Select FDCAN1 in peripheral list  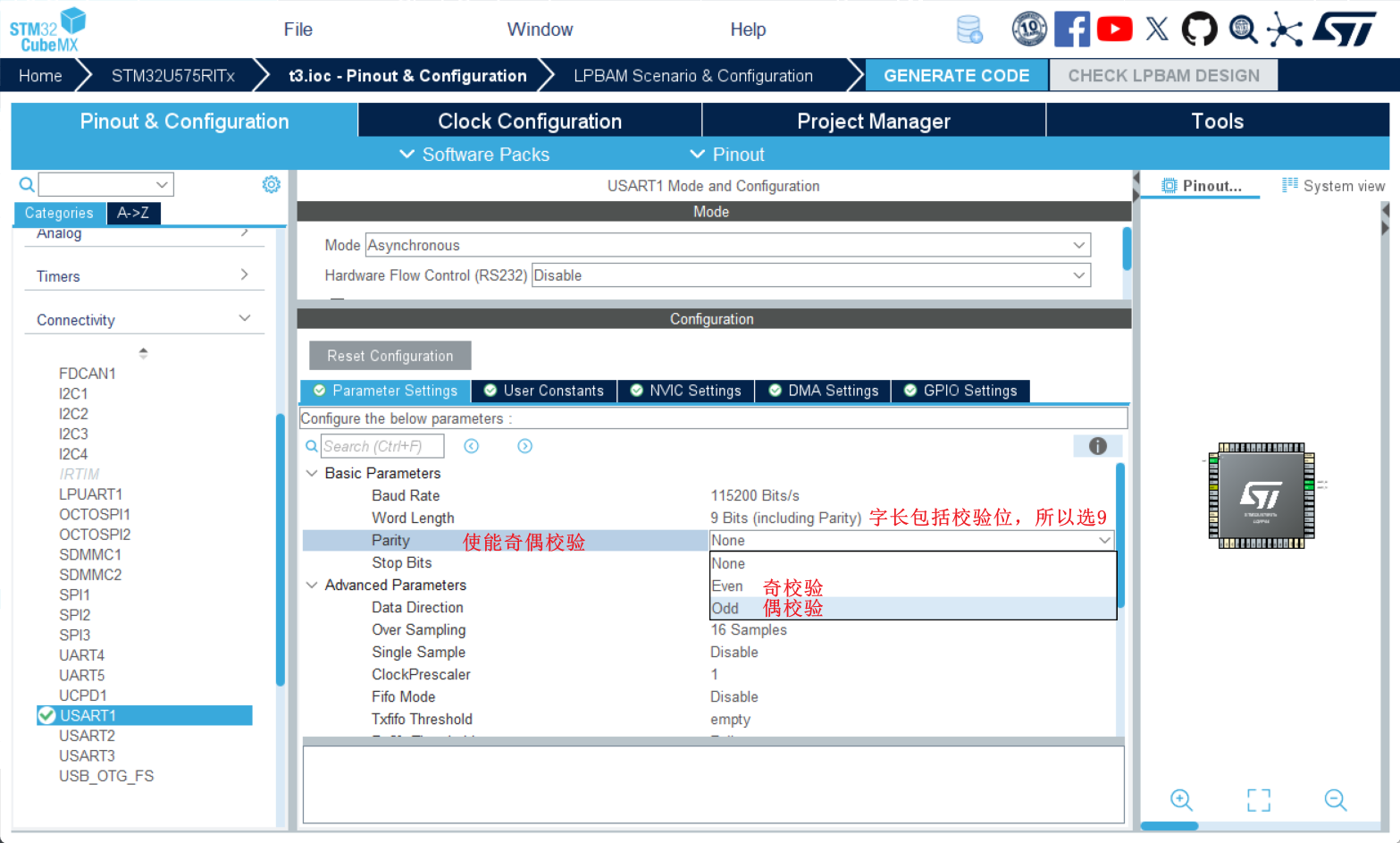pos(88,374)
